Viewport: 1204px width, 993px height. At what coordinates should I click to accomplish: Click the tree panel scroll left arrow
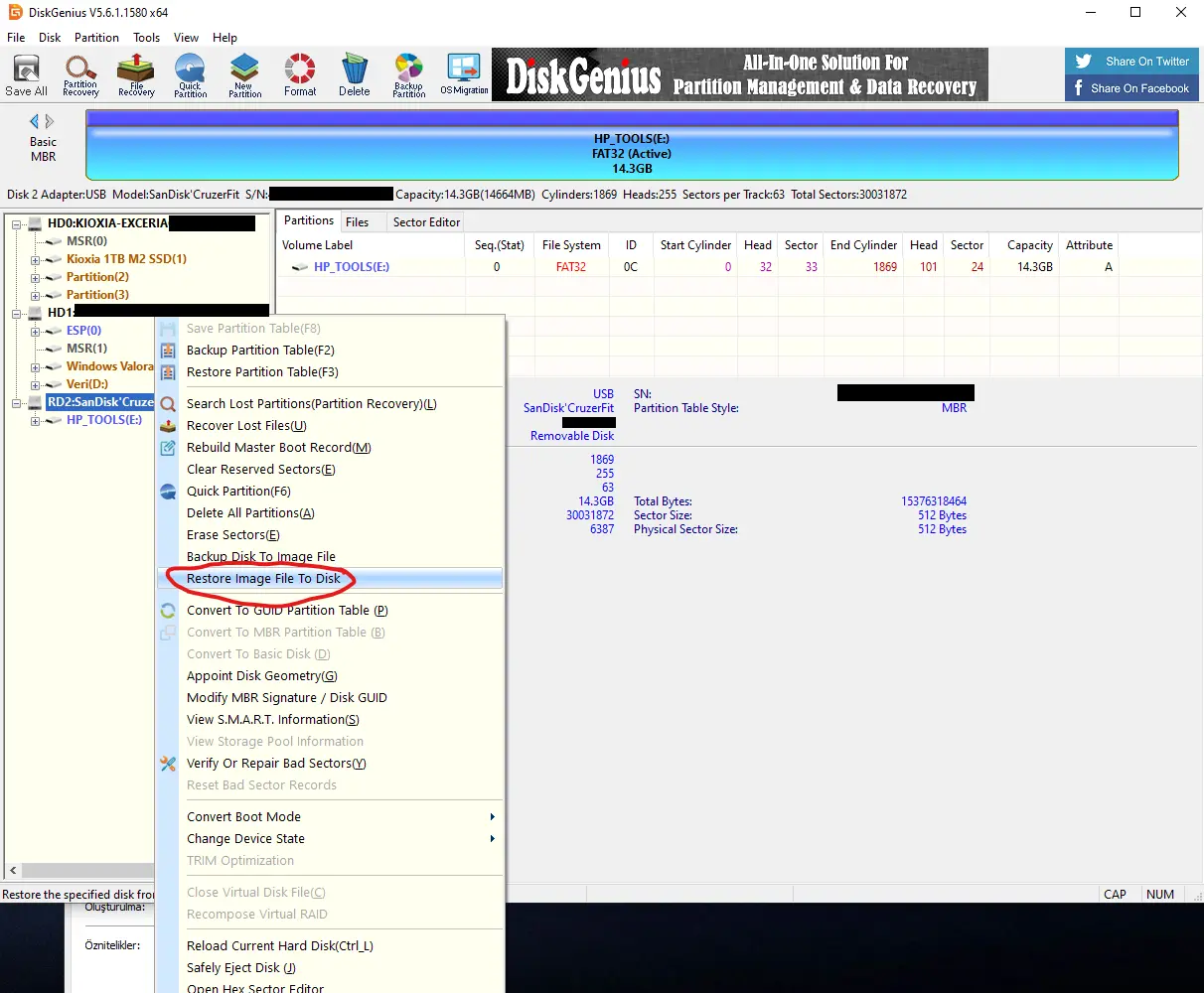click(13, 871)
